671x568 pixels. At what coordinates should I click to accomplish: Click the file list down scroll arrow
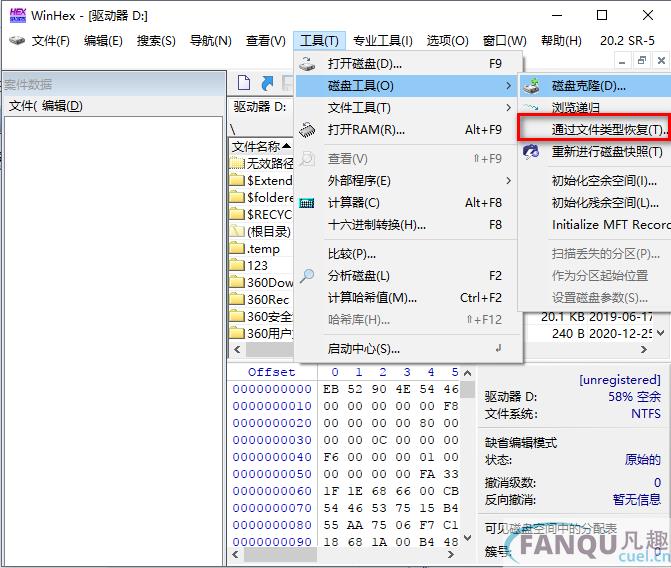pyautogui.click(x=660, y=333)
